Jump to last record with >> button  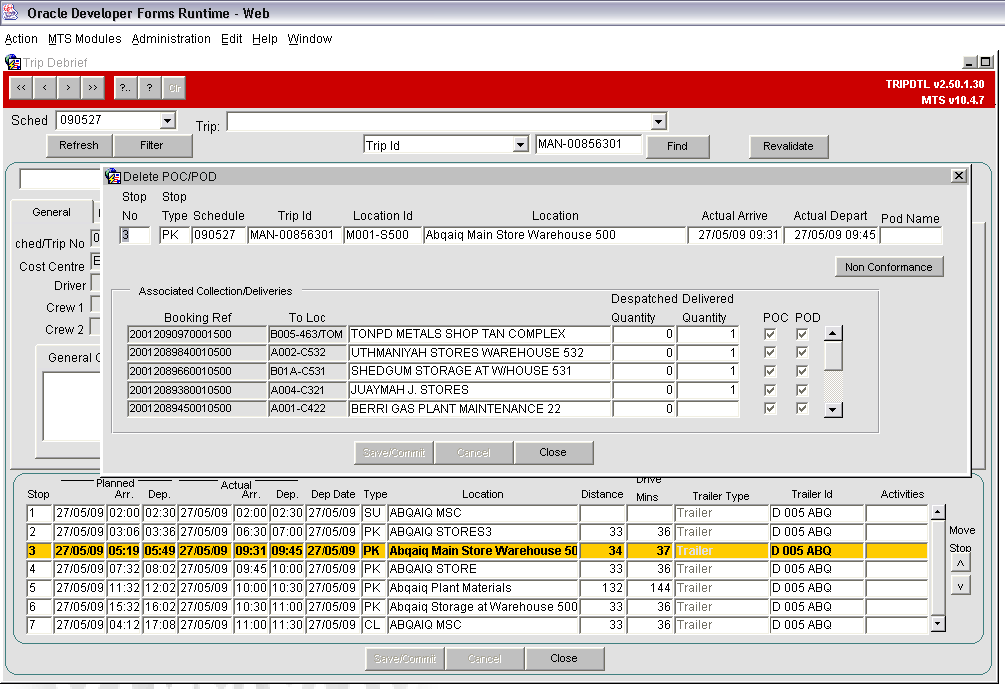93,88
